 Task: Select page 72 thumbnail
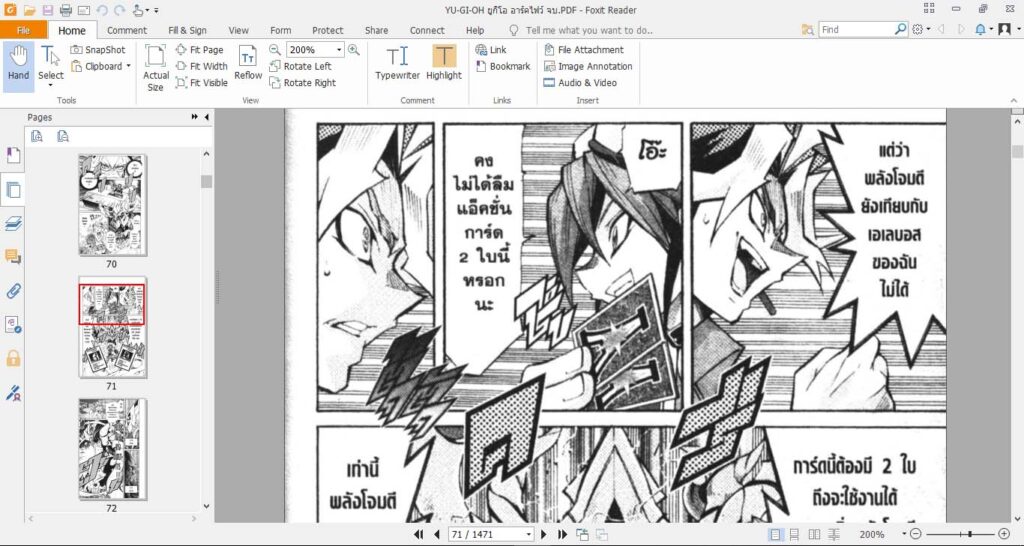pos(112,449)
